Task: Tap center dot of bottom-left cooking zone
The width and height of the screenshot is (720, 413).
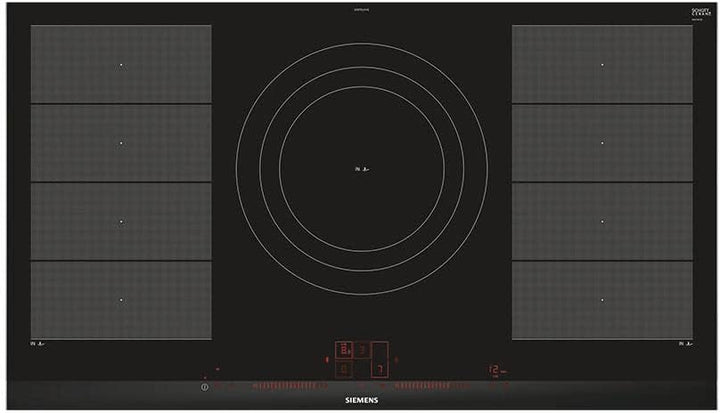Action: click(x=121, y=300)
